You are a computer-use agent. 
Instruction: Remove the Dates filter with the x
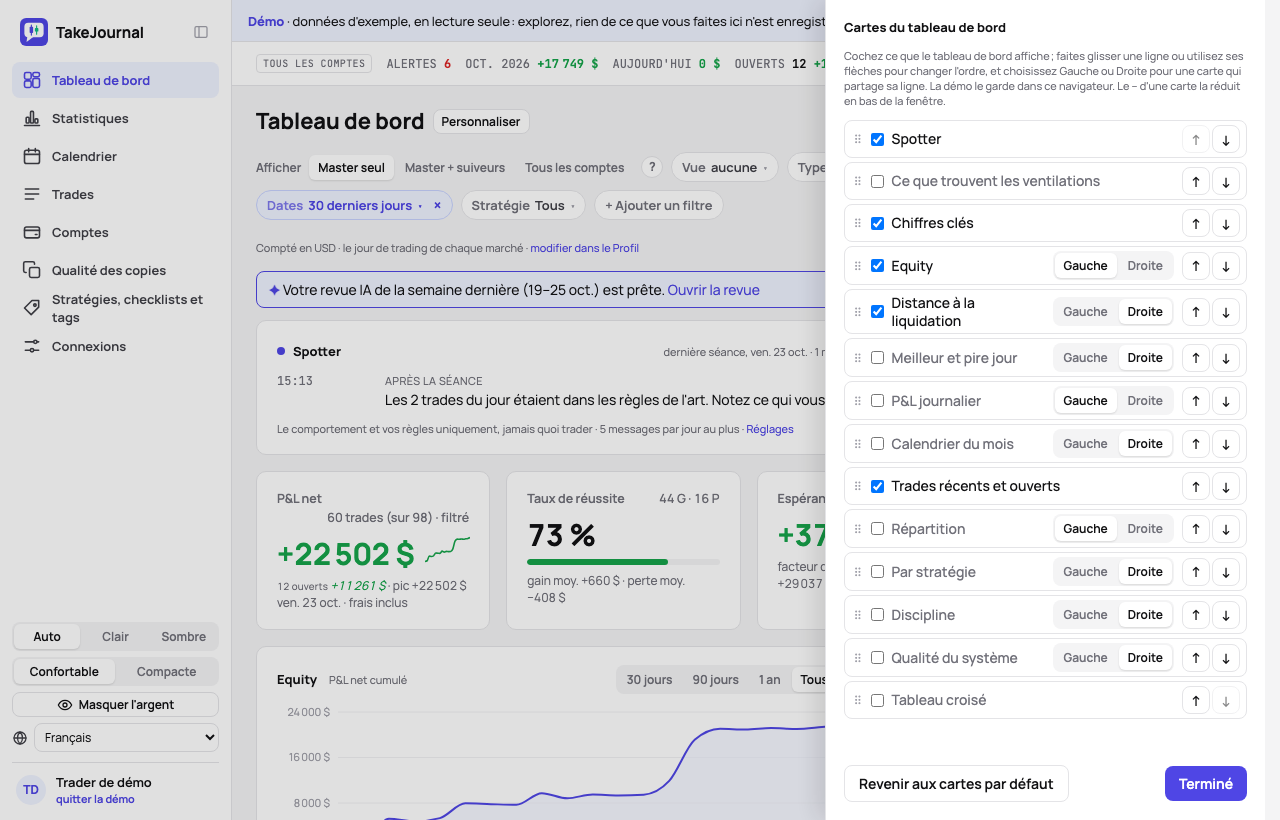pyautogui.click(x=437, y=205)
